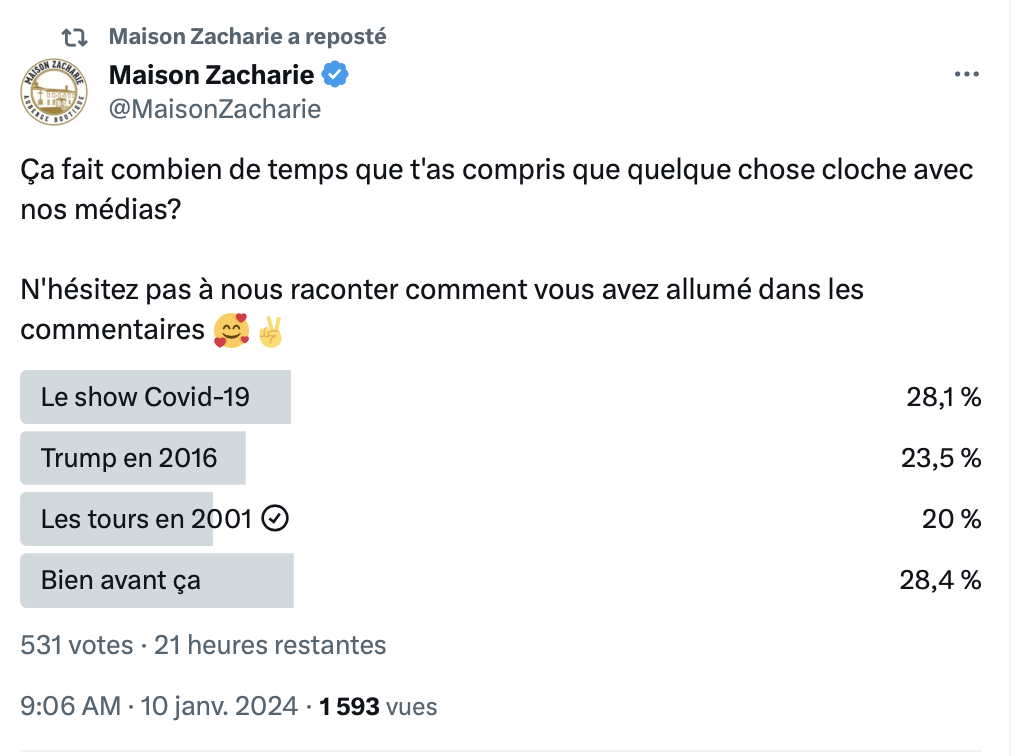This screenshot has width=1018, height=756.
Task: Select the 'Bien avant ça' poll option
Action: click(x=500, y=580)
